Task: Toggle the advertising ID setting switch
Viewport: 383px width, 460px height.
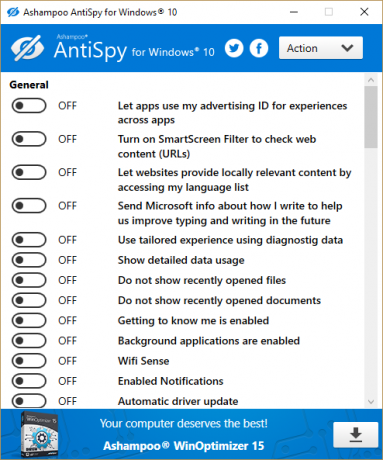Action: point(29,106)
